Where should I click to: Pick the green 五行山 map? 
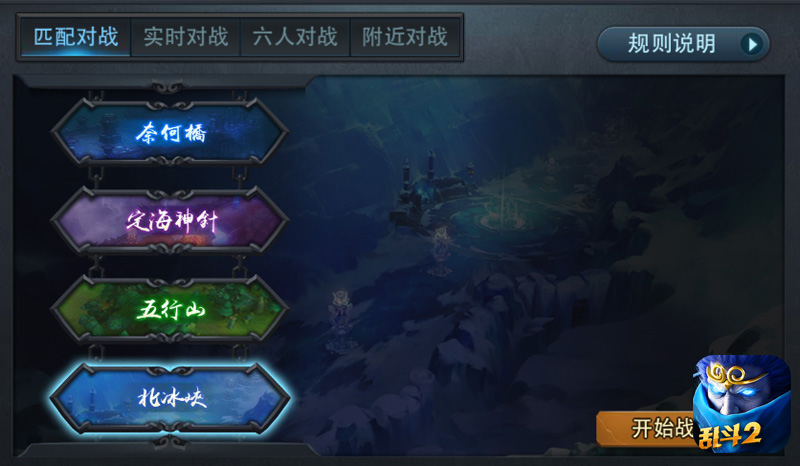coord(170,309)
